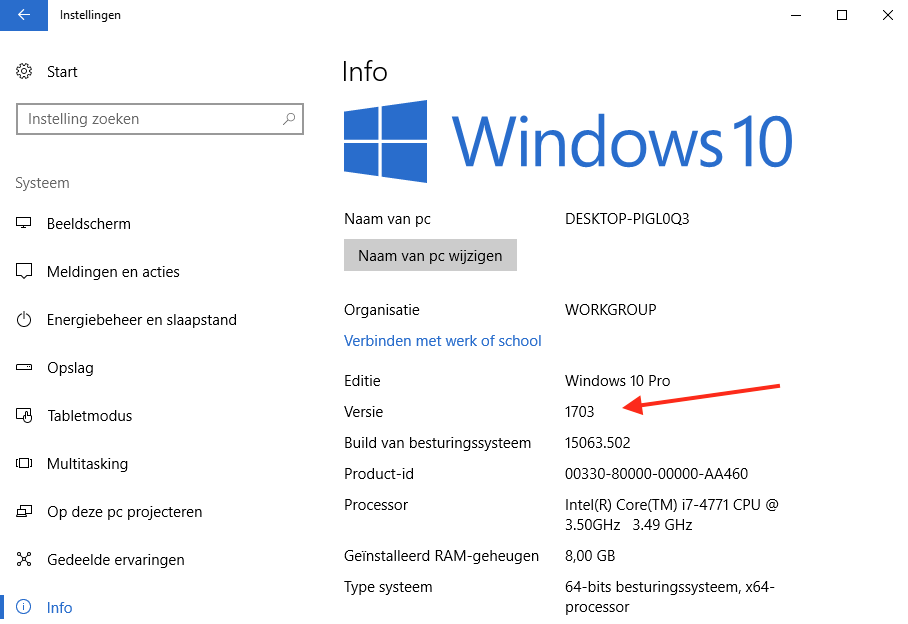Click the Tabletmodus icon
This screenshot has height=624, width=908.
[25, 416]
